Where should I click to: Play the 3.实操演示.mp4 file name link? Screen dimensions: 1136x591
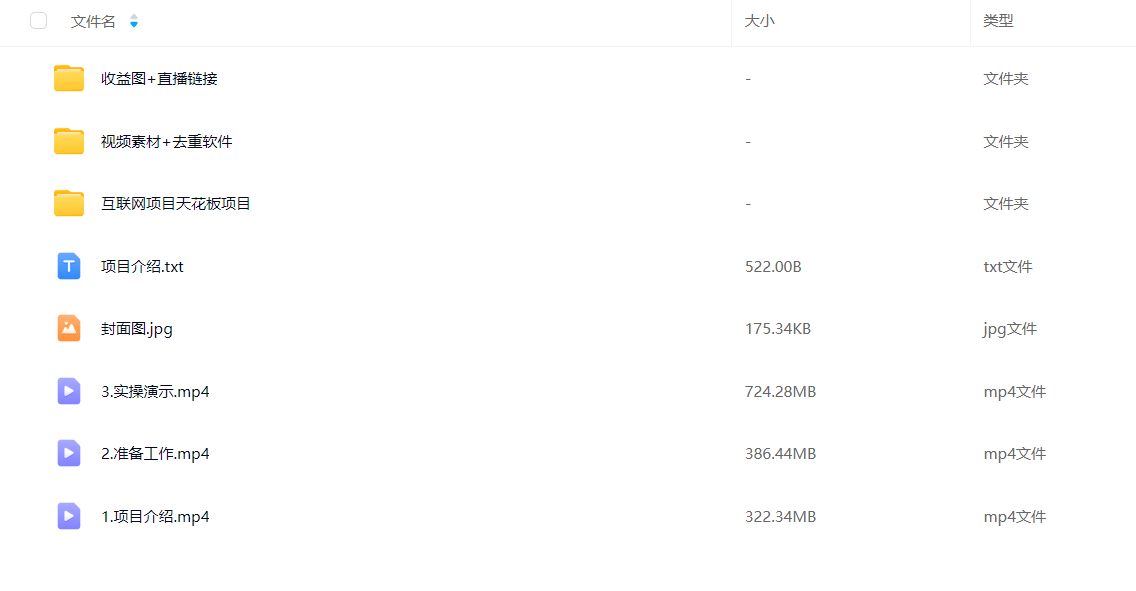tap(155, 392)
